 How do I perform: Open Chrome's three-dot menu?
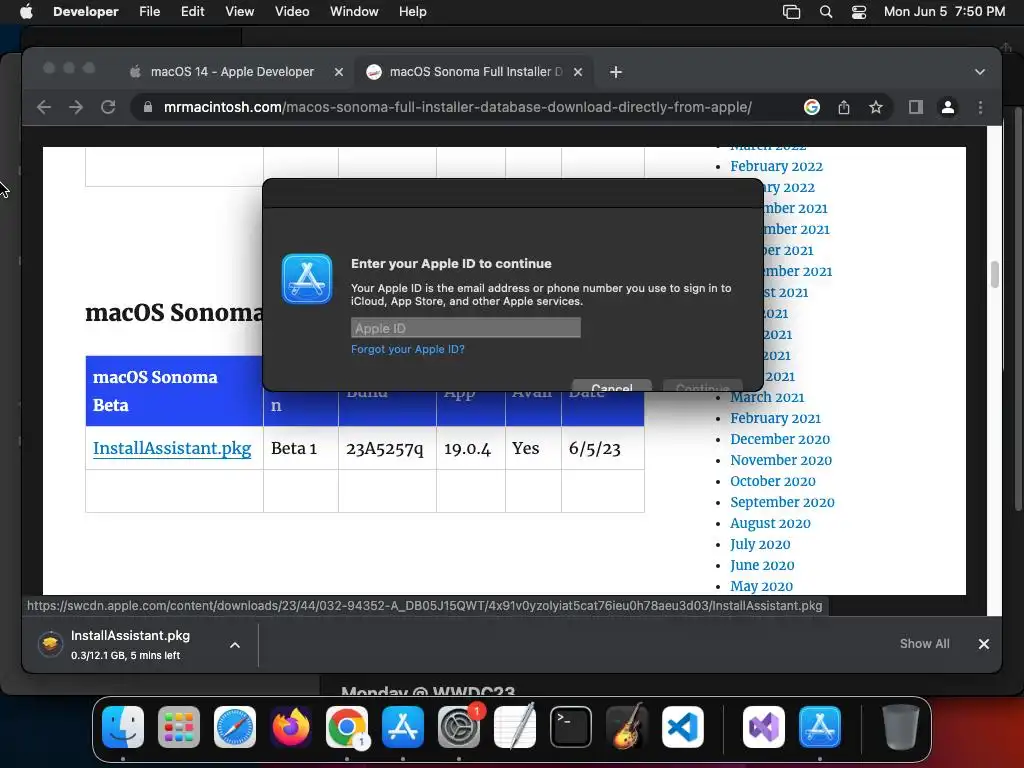pos(980,107)
